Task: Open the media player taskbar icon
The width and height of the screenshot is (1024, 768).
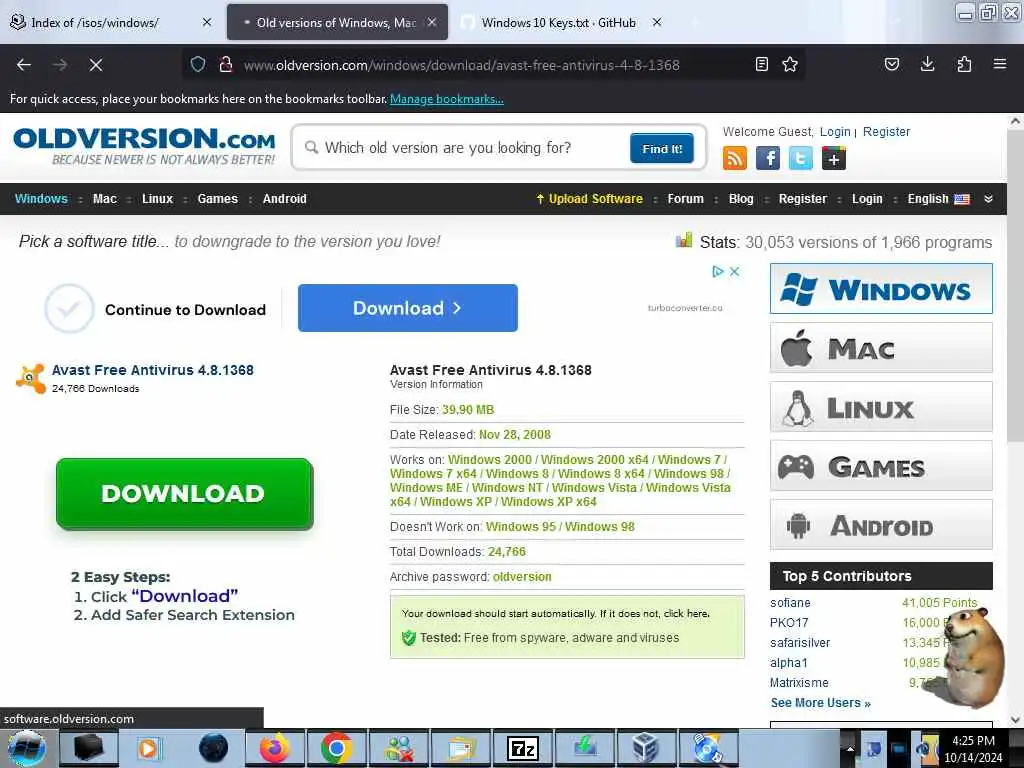Action: click(148, 748)
